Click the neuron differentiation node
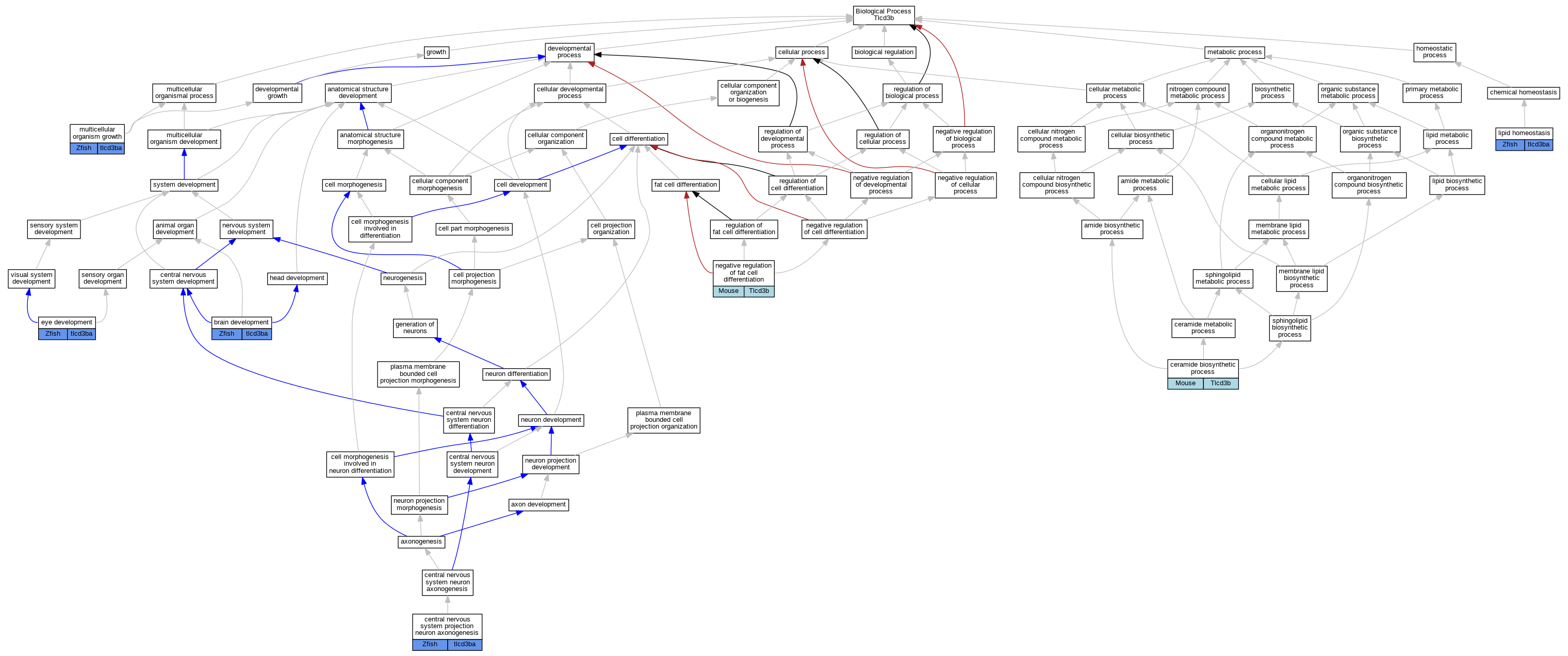This screenshot has width=1568, height=656. pyautogui.click(x=516, y=373)
